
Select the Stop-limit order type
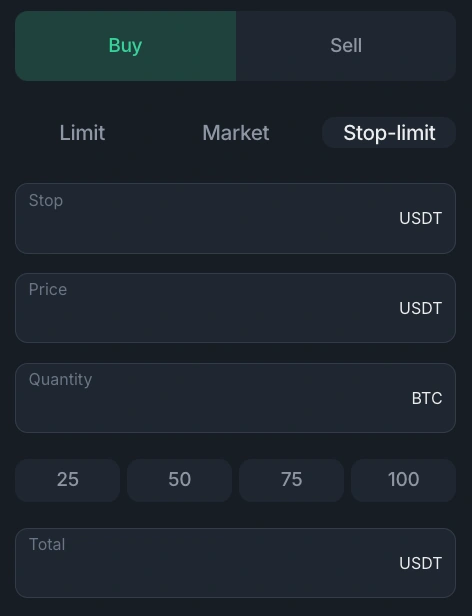389,132
